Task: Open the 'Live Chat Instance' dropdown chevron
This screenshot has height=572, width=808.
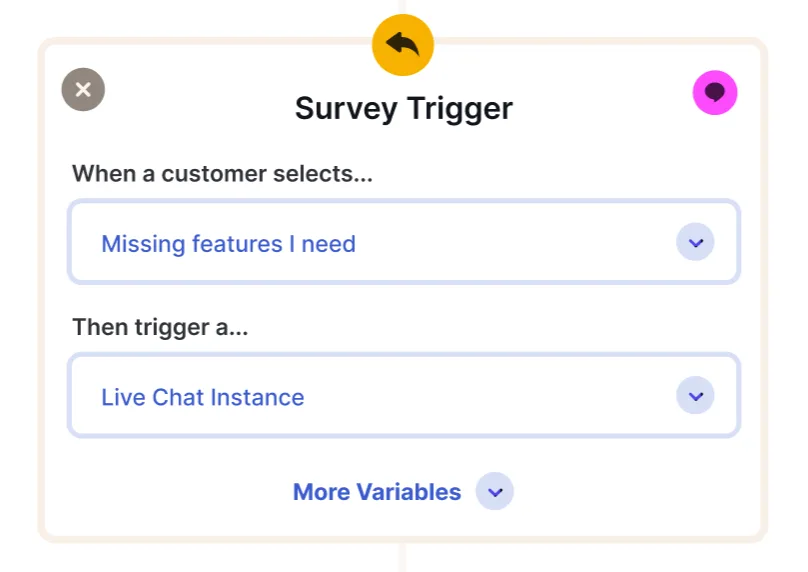Action: pos(695,396)
